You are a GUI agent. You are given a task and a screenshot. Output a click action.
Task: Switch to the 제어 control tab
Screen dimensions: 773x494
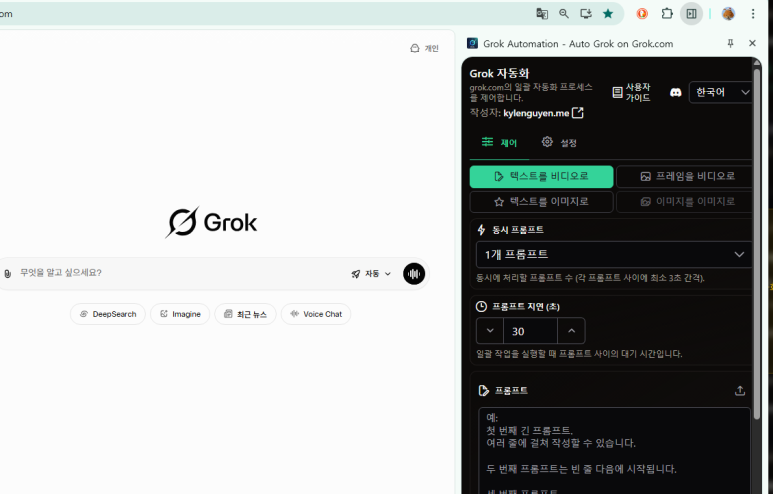pos(499,142)
